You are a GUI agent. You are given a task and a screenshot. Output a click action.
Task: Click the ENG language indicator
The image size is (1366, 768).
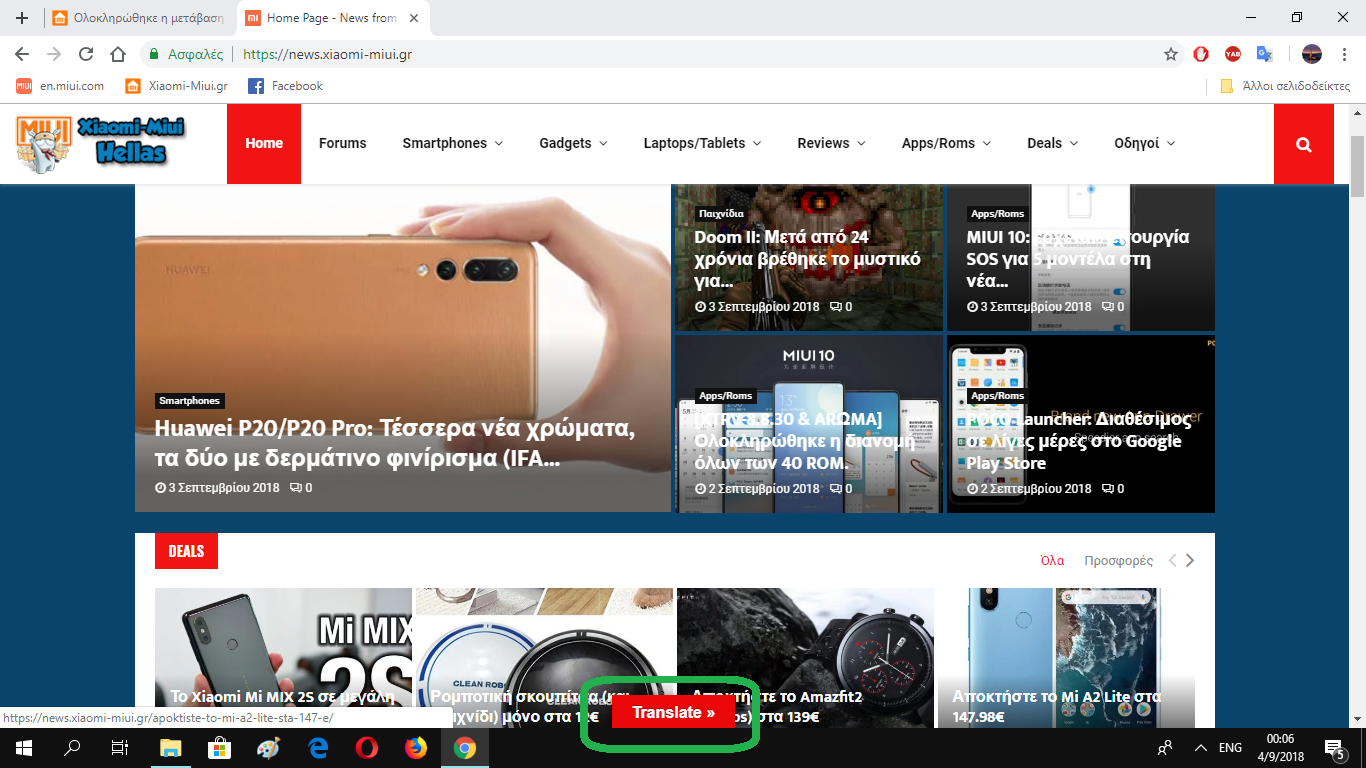1231,747
